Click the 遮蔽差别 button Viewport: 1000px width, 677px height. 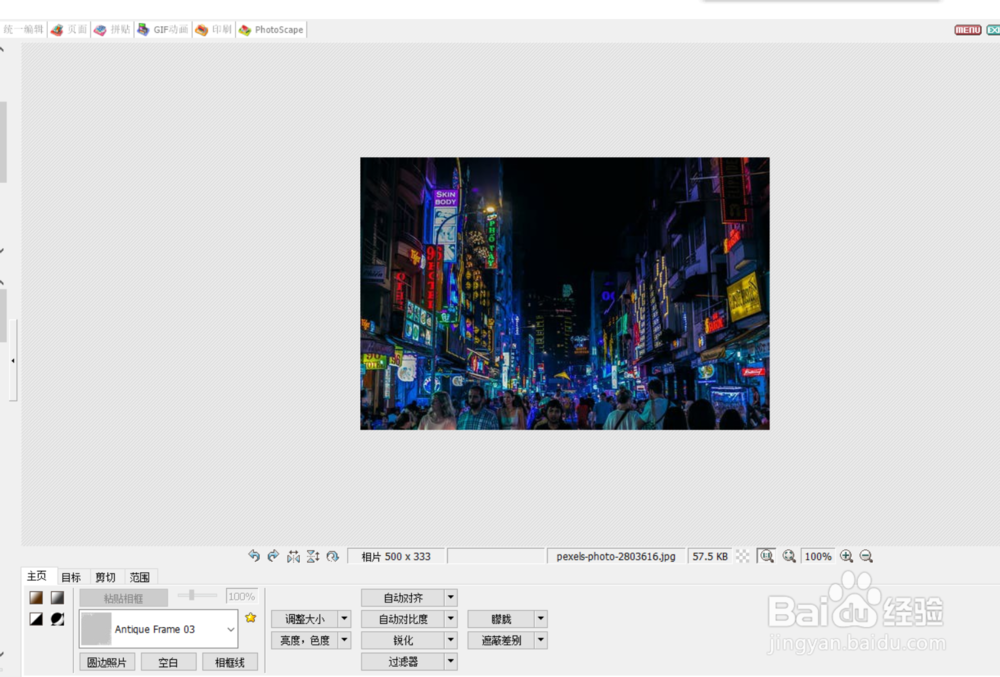(x=501, y=640)
